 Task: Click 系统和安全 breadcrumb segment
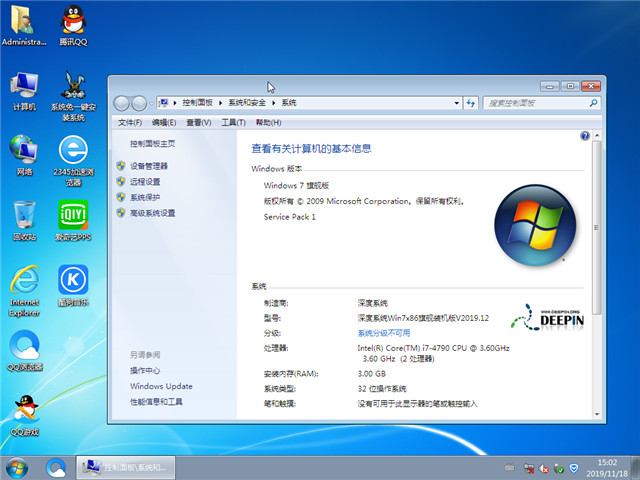247,103
